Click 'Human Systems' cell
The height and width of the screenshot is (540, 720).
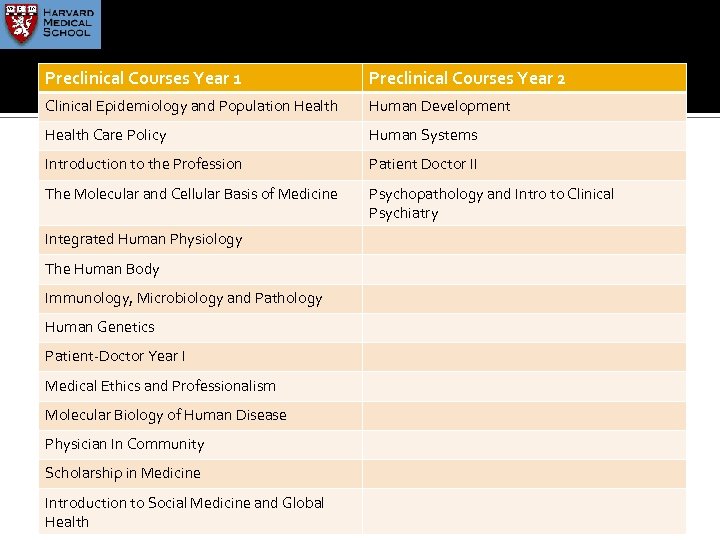click(524, 135)
